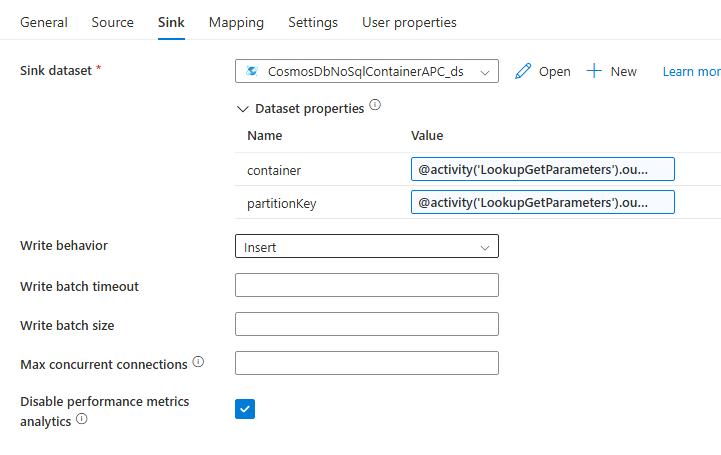Click the container value input field
This screenshot has width=721, height=455.
(542, 170)
